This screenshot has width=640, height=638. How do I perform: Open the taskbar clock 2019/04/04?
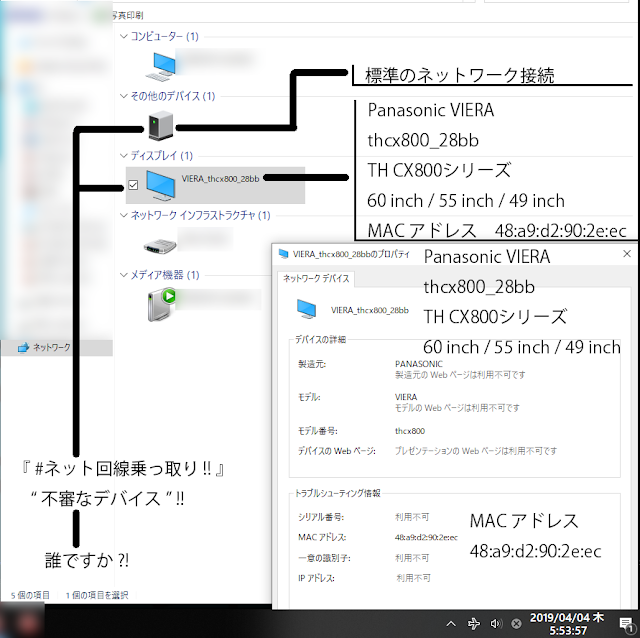[567, 624]
